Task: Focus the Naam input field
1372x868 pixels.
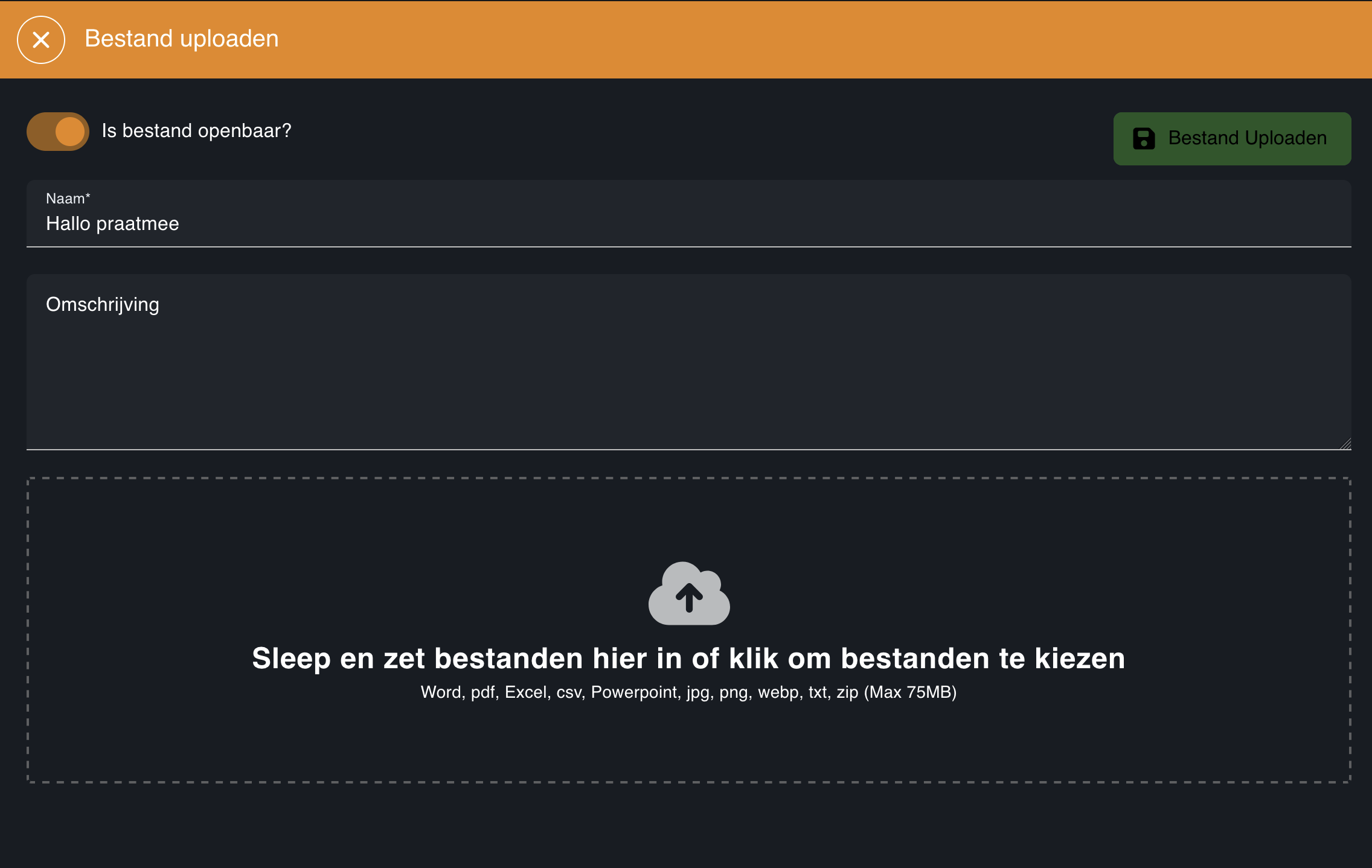Action: pos(688,224)
